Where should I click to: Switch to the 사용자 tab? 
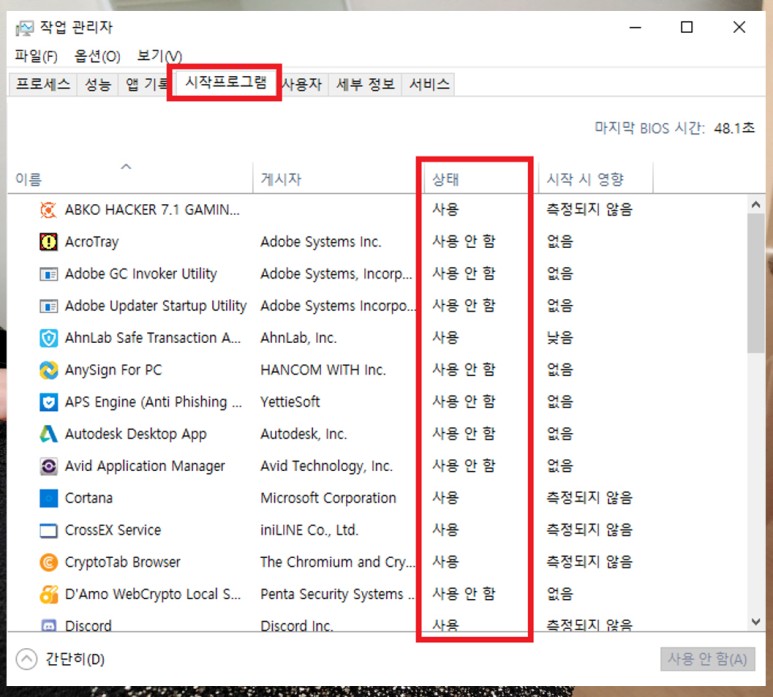[x=303, y=84]
